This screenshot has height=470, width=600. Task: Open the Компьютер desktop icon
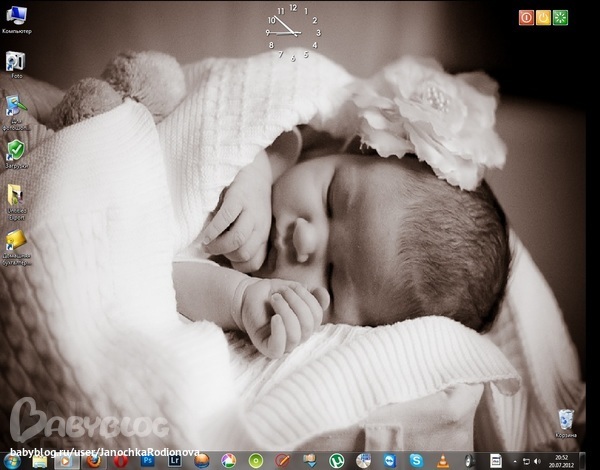click(16, 17)
